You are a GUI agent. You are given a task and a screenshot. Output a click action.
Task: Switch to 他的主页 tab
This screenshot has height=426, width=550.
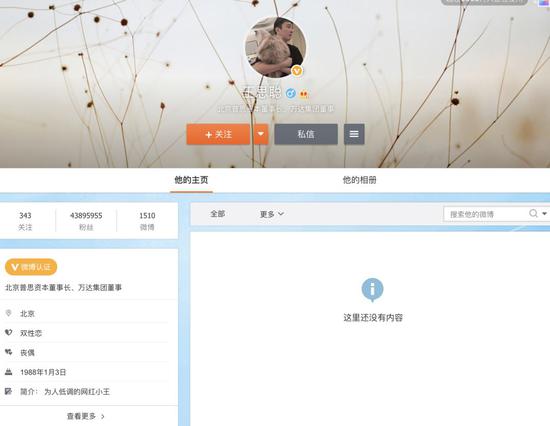(191, 180)
